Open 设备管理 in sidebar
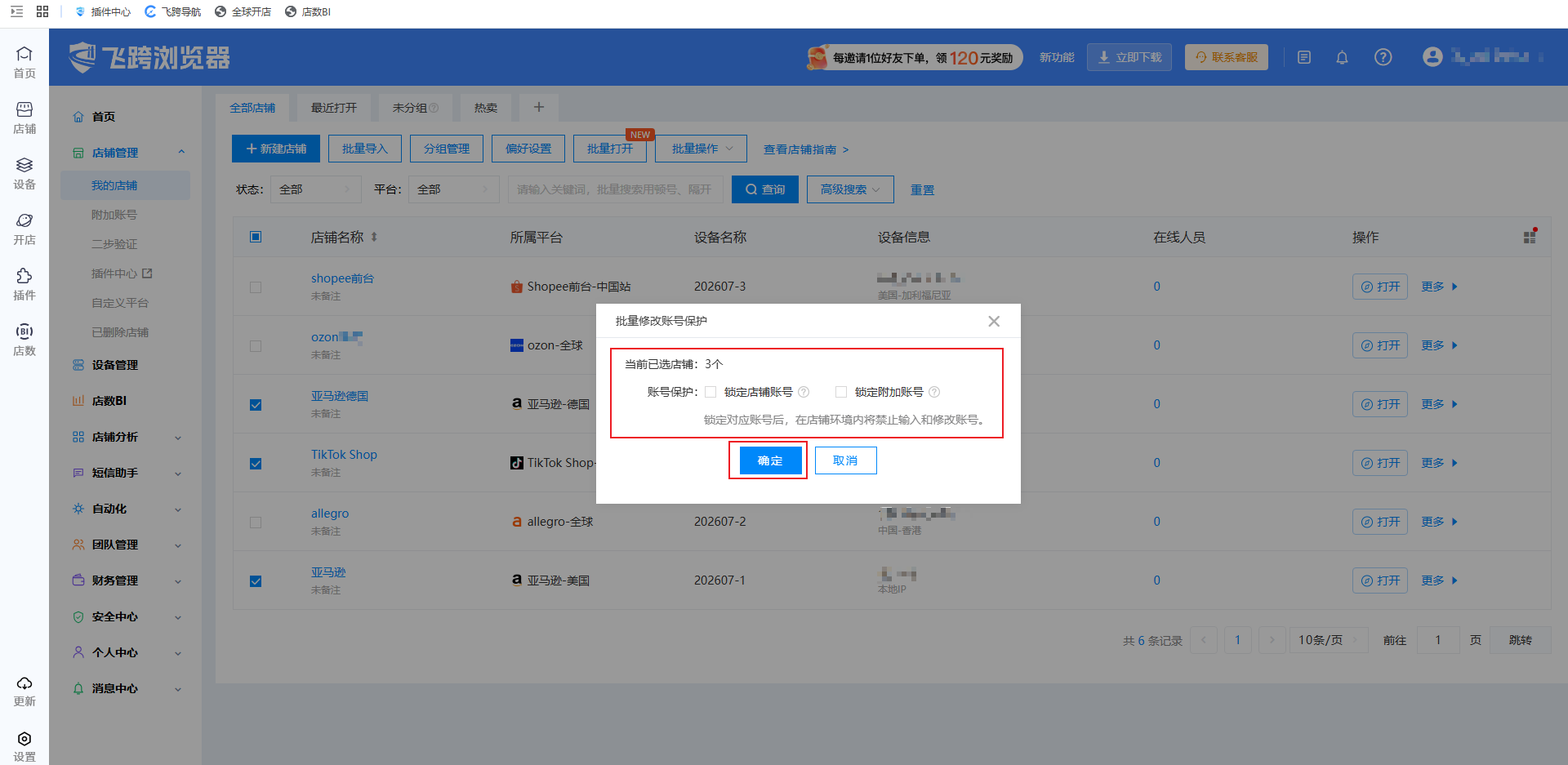Image resolution: width=1568 pixels, height=765 pixels. (x=115, y=365)
